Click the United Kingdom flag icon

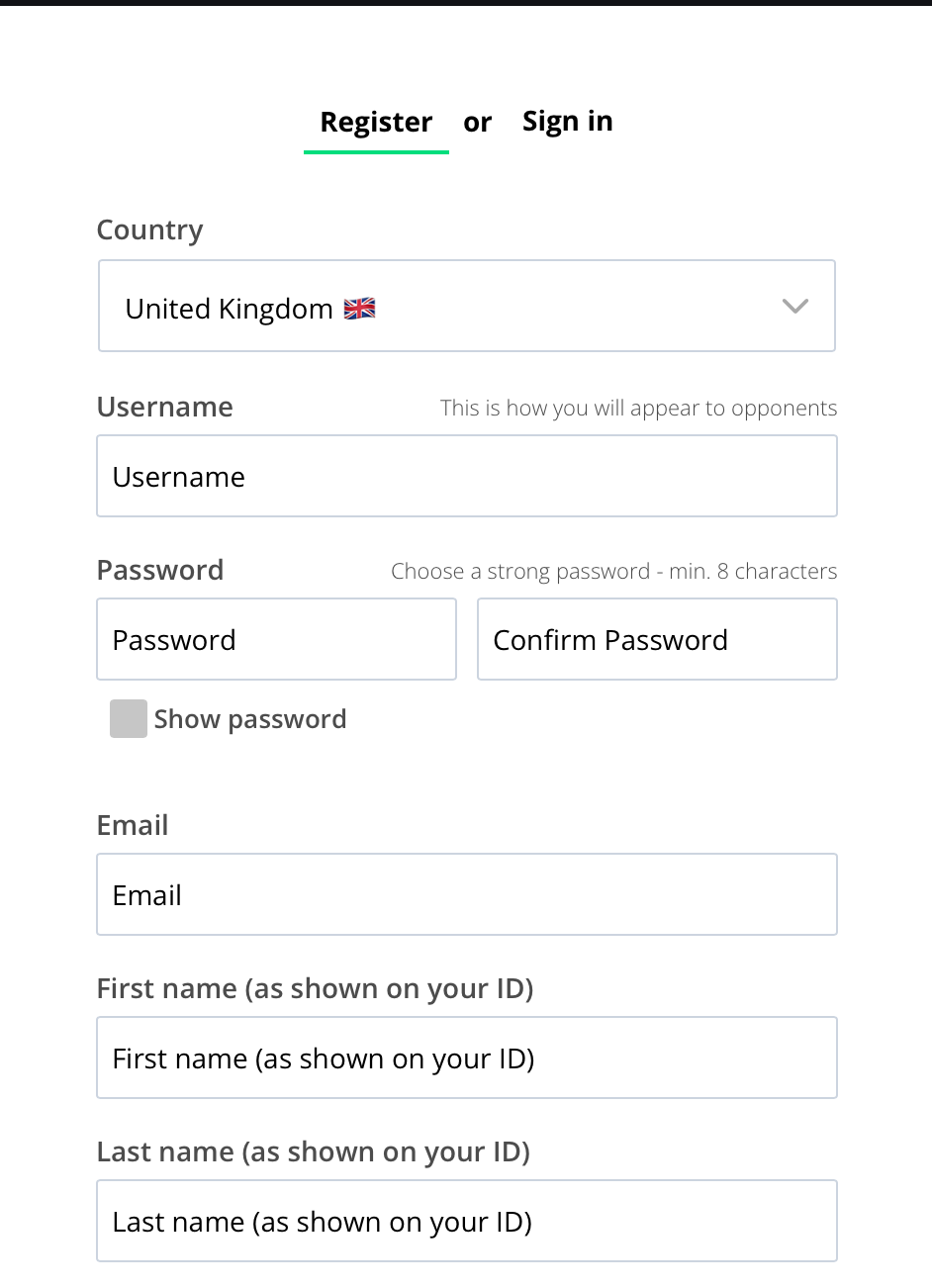coord(359,309)
